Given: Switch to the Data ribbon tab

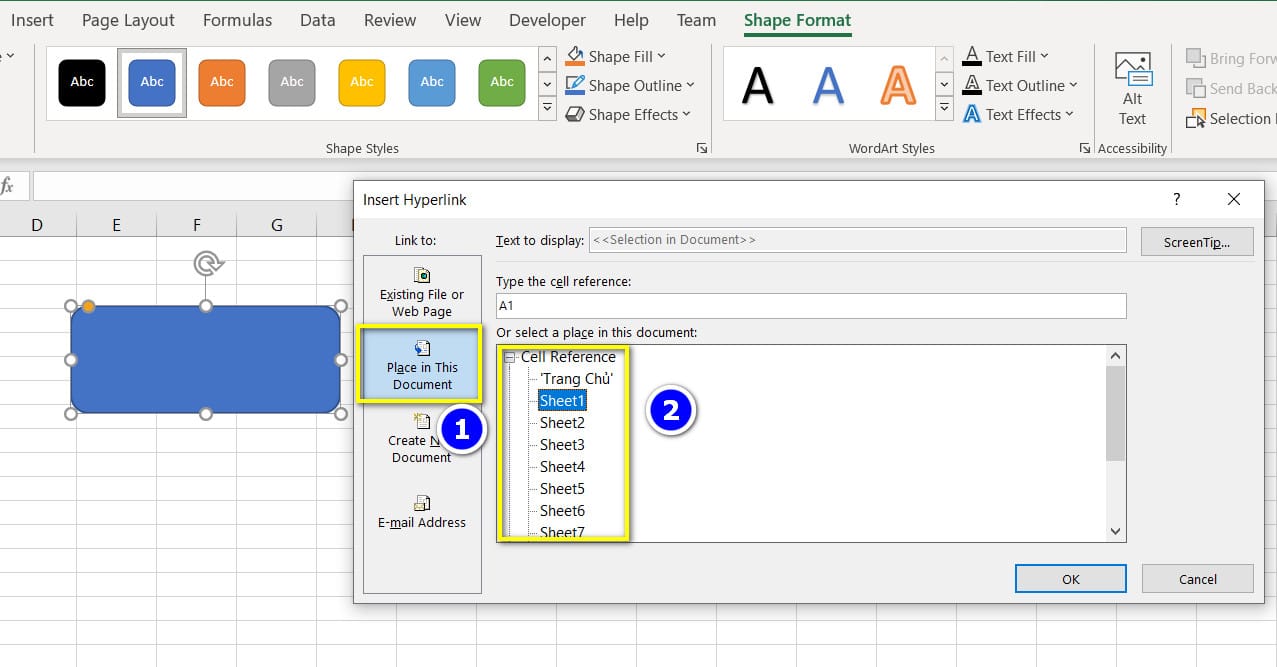Looking at the screenshot, I should click(x=317, y=19).
